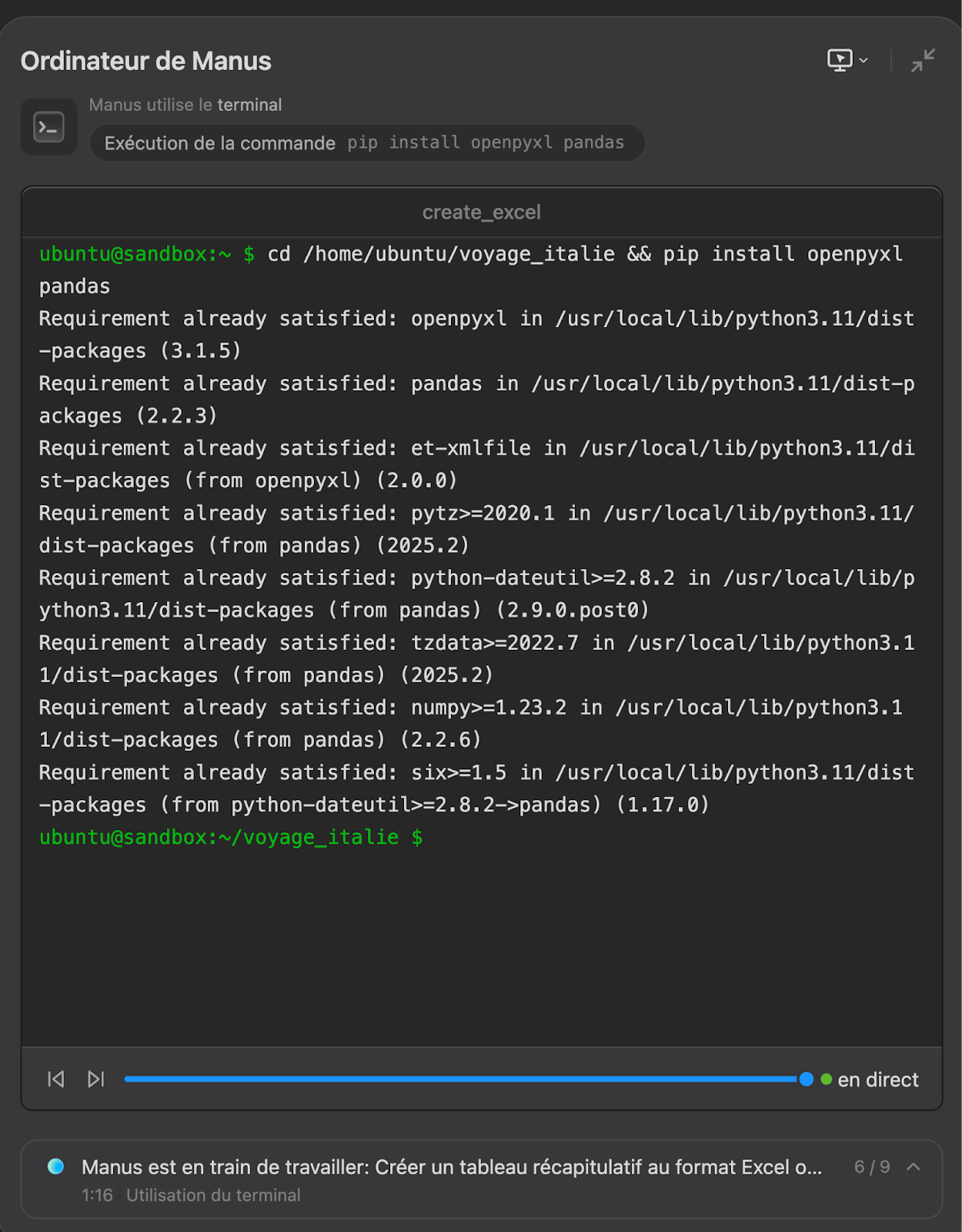
Task: Click the python-dateutil>=2.8.2 requirement line
Action: point(477,594)
